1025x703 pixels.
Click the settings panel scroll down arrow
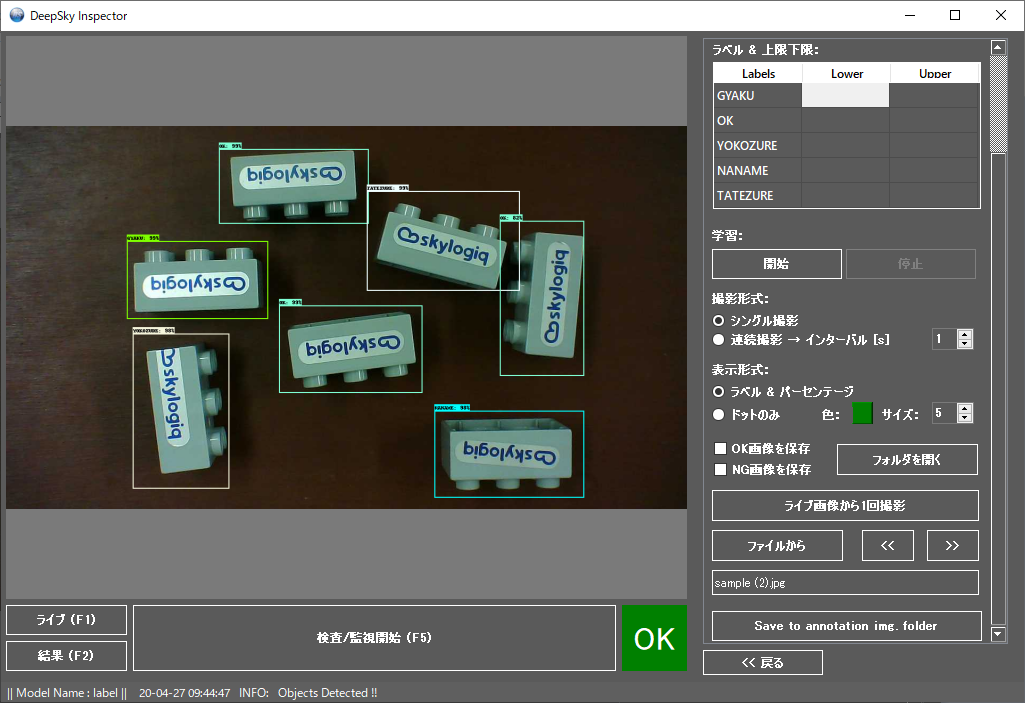998,633
